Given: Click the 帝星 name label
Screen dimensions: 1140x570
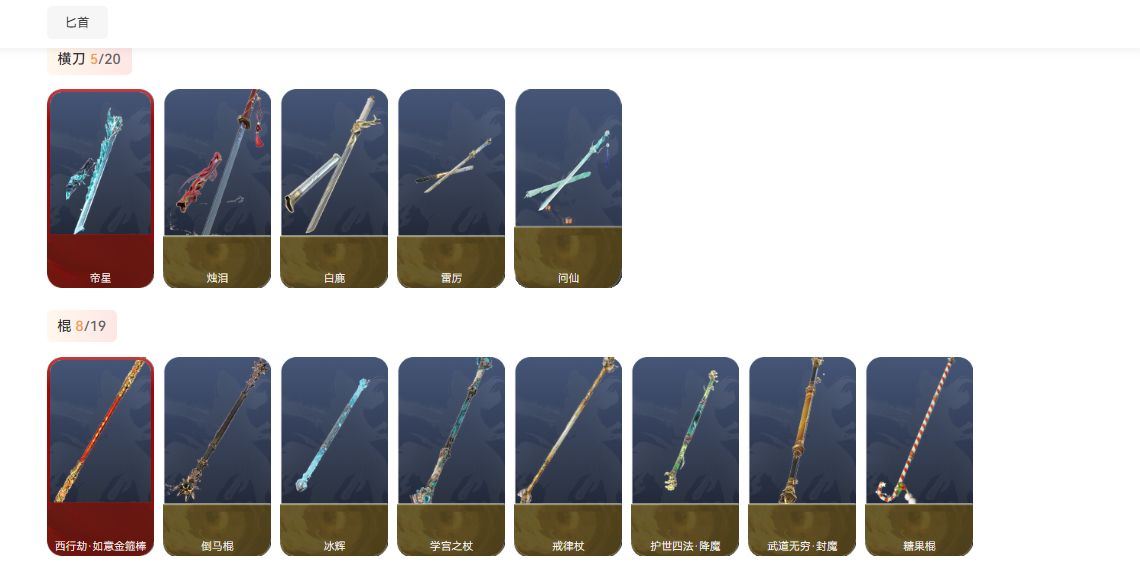Looking at the screenshot, I should click(100, 278).
